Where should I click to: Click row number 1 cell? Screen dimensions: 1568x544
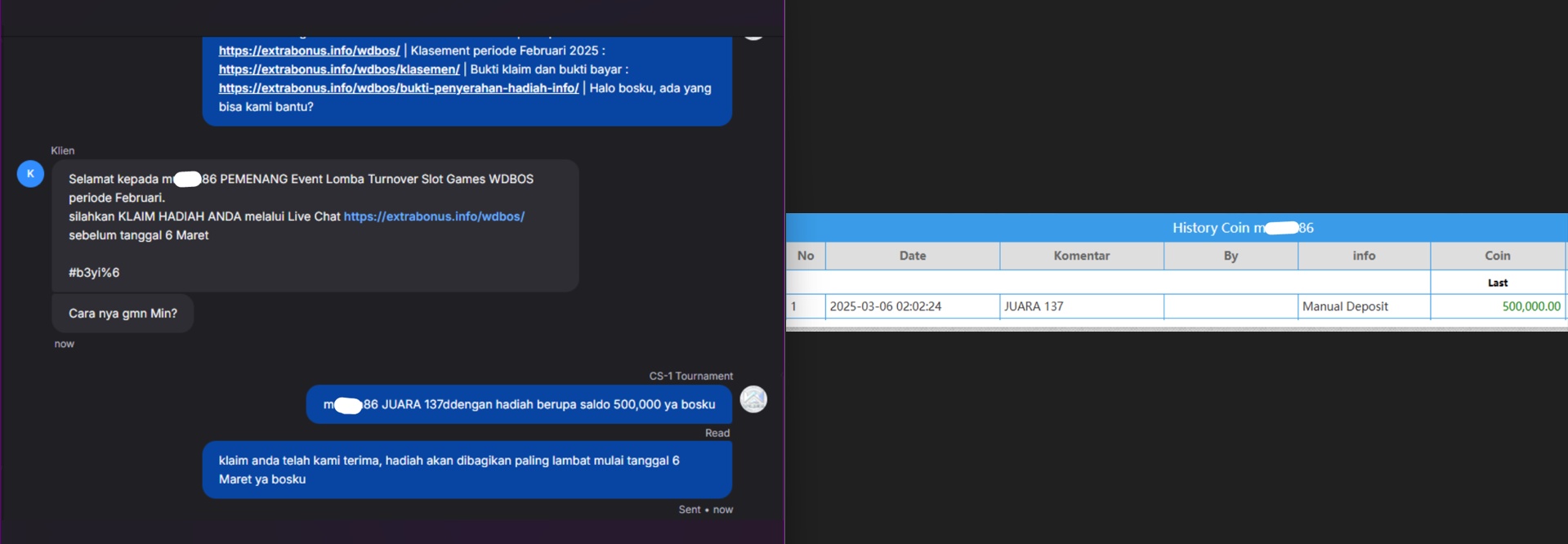pos(806,306)
